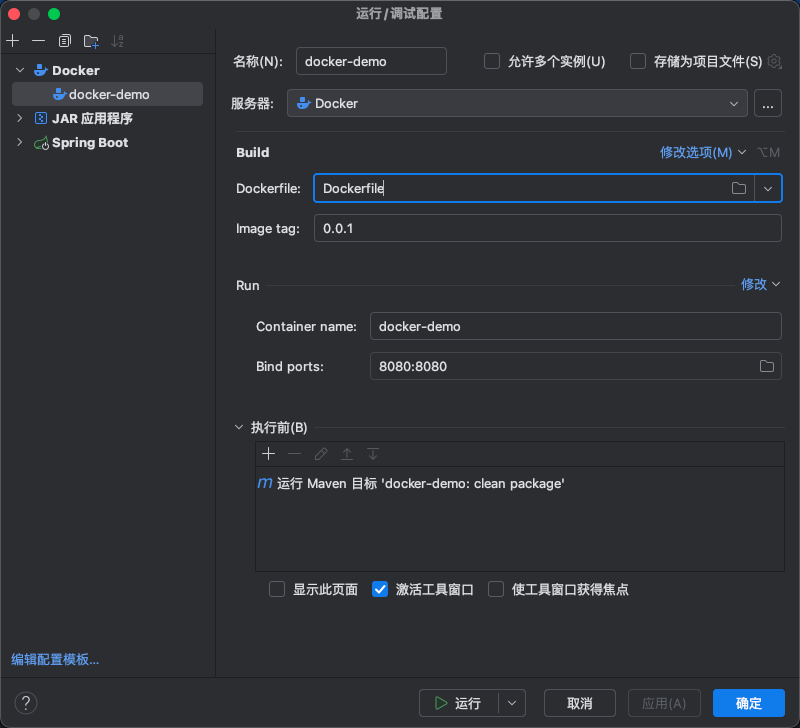Toggle 允许多个实例 checkbox

[492, 61]
